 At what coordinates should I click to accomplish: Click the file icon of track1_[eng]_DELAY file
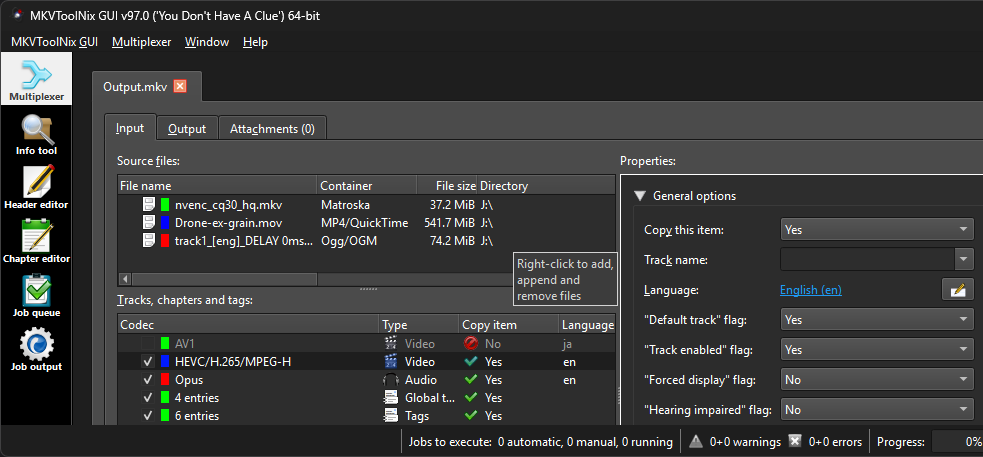point(149,240)
